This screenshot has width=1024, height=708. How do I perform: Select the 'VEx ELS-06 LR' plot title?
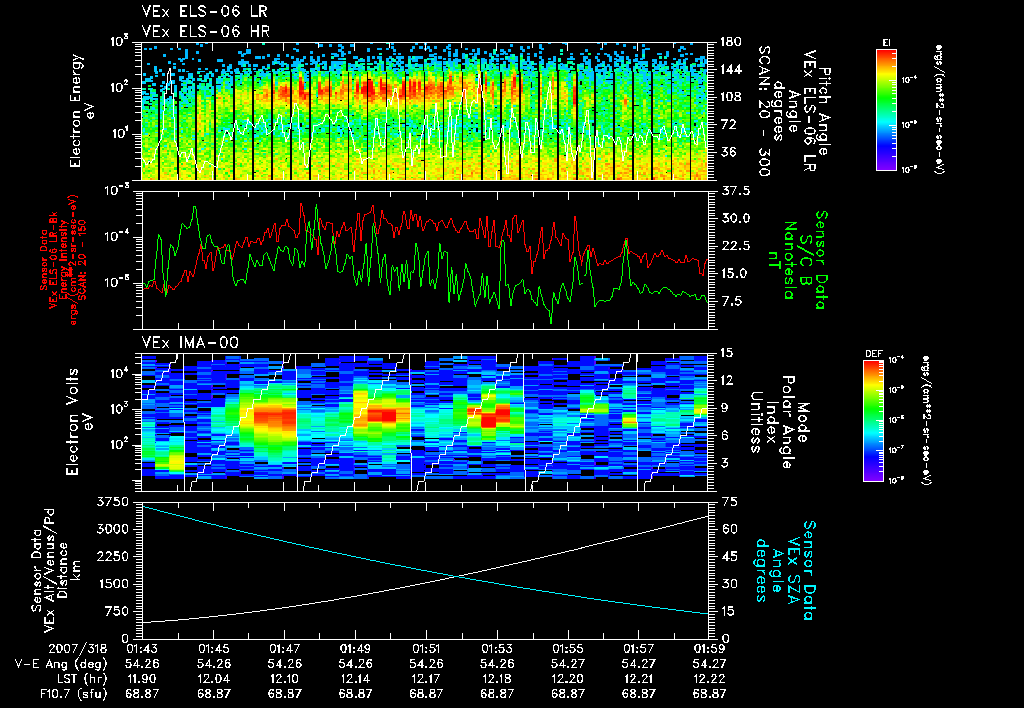pyautogui.click(x=204, y=12)
